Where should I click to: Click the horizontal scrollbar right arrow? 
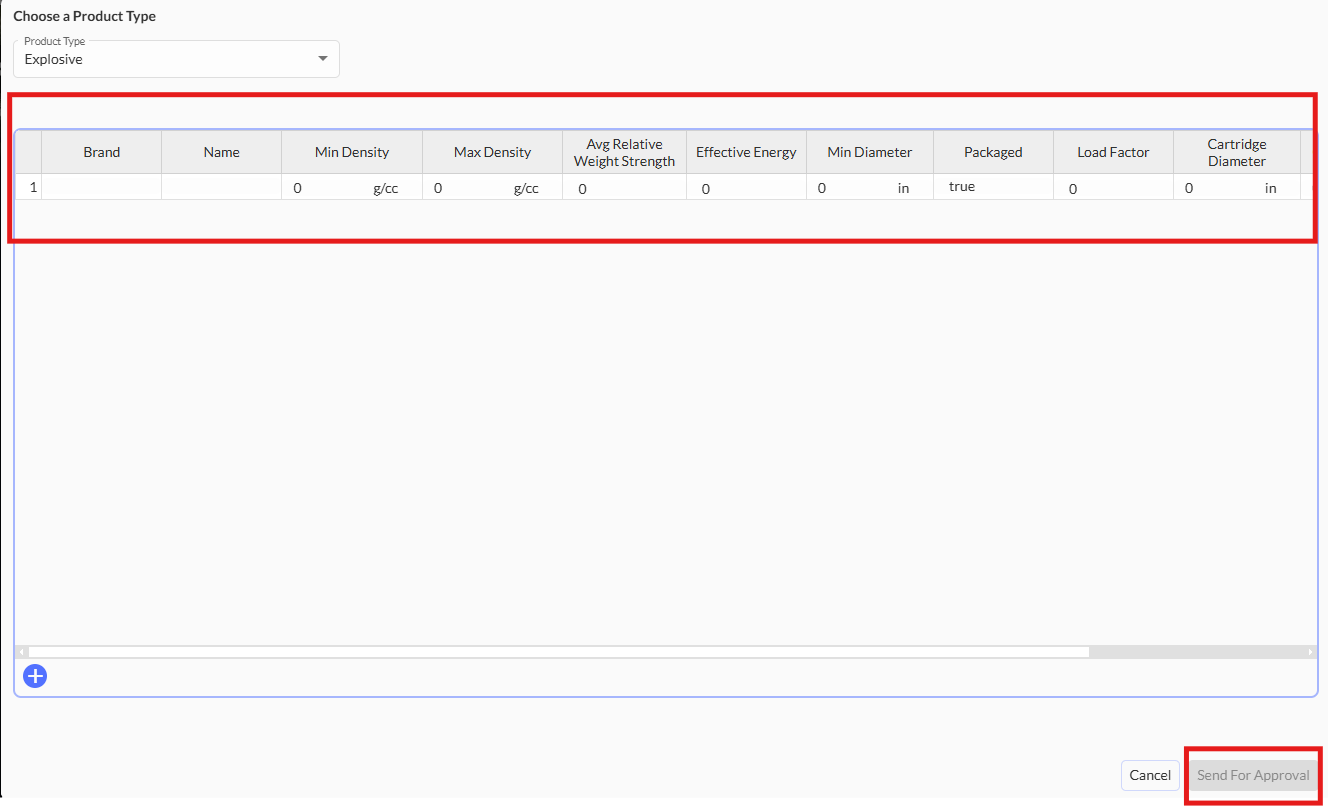point(1310,652)
